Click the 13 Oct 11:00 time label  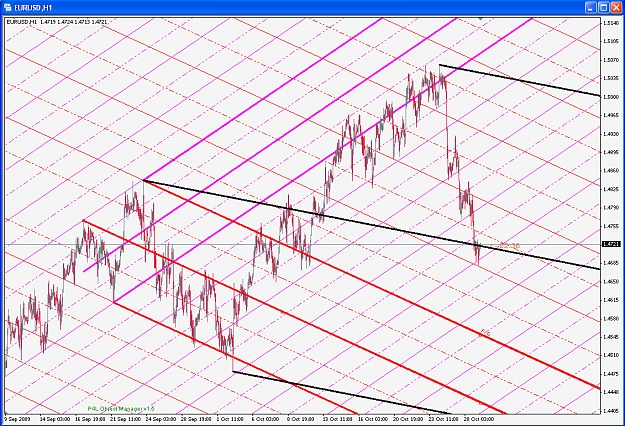(338, 419)
